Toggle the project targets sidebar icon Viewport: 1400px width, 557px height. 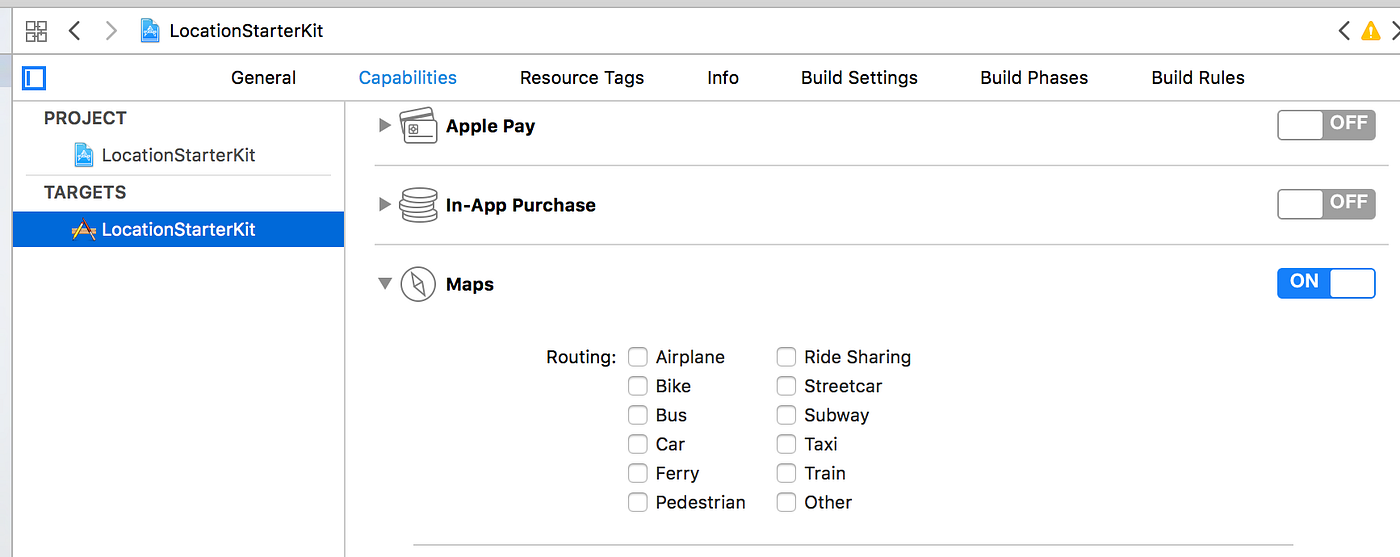click(x=35, y=78)
